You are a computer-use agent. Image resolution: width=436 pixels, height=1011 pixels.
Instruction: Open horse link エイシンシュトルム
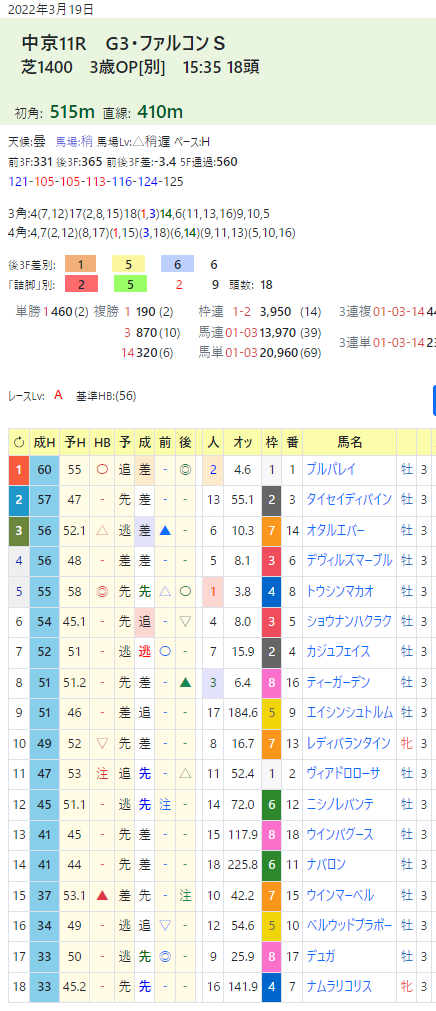click(x=349, y=712)
